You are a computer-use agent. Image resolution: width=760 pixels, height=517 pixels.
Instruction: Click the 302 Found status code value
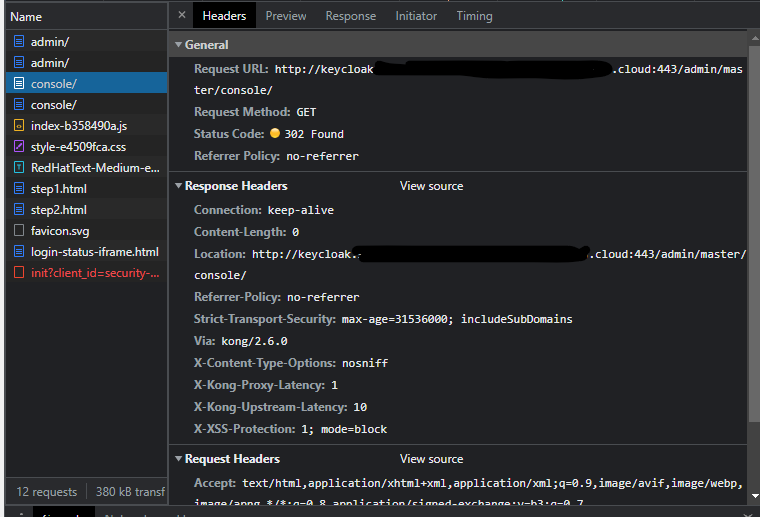[x=314, y=134]
